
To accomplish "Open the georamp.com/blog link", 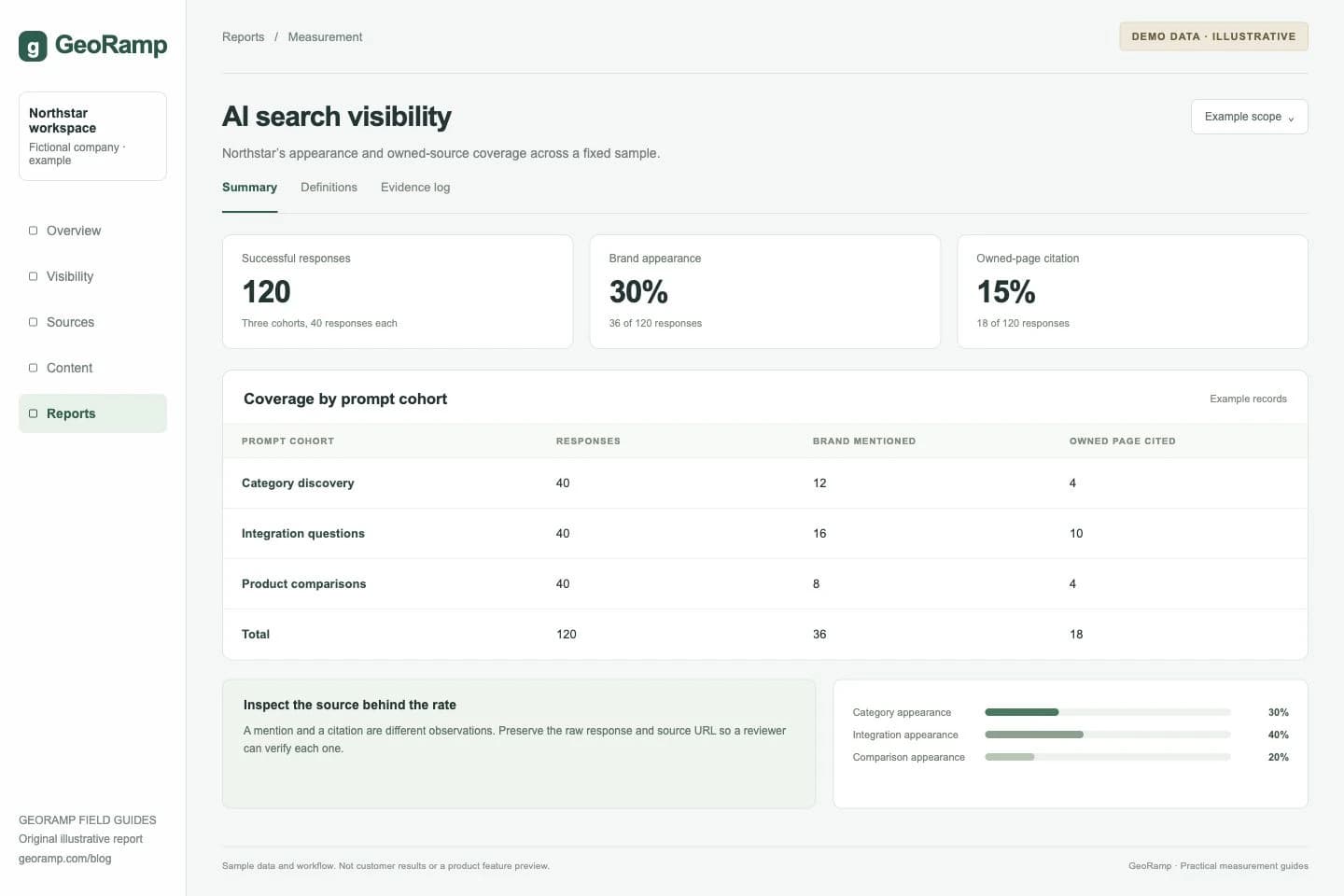I will 65,859.
